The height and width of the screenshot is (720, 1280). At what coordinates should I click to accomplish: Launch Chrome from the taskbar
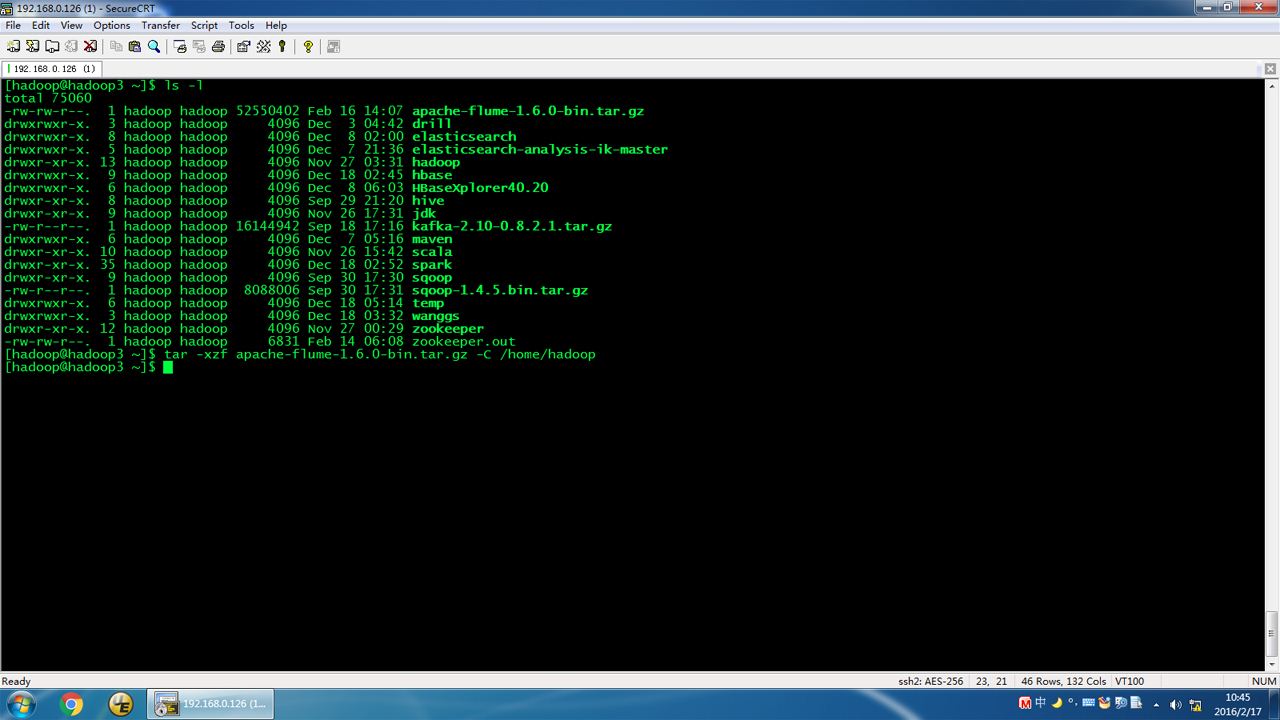tap(72, 704)
